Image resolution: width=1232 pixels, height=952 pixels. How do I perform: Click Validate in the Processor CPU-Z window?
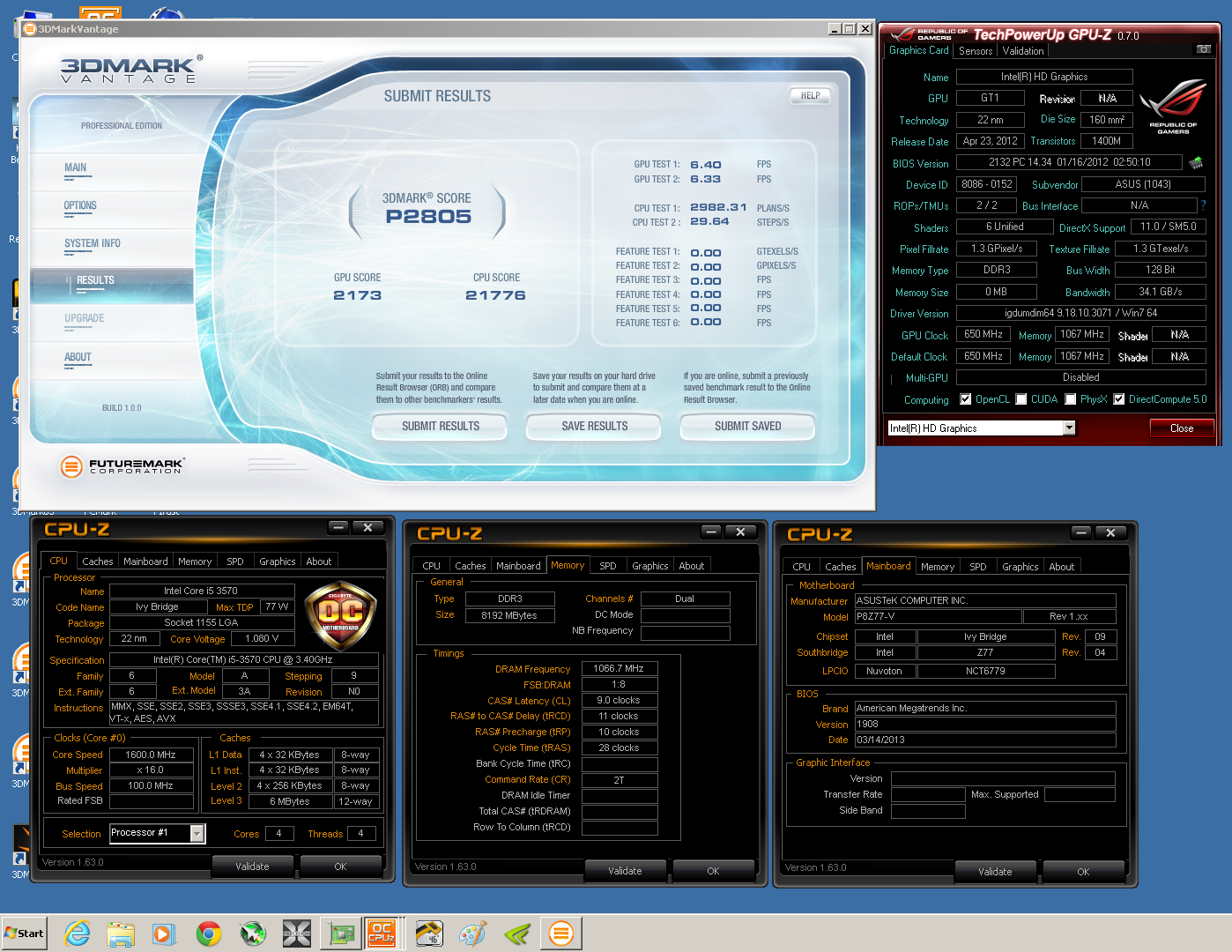click(252, 866)
